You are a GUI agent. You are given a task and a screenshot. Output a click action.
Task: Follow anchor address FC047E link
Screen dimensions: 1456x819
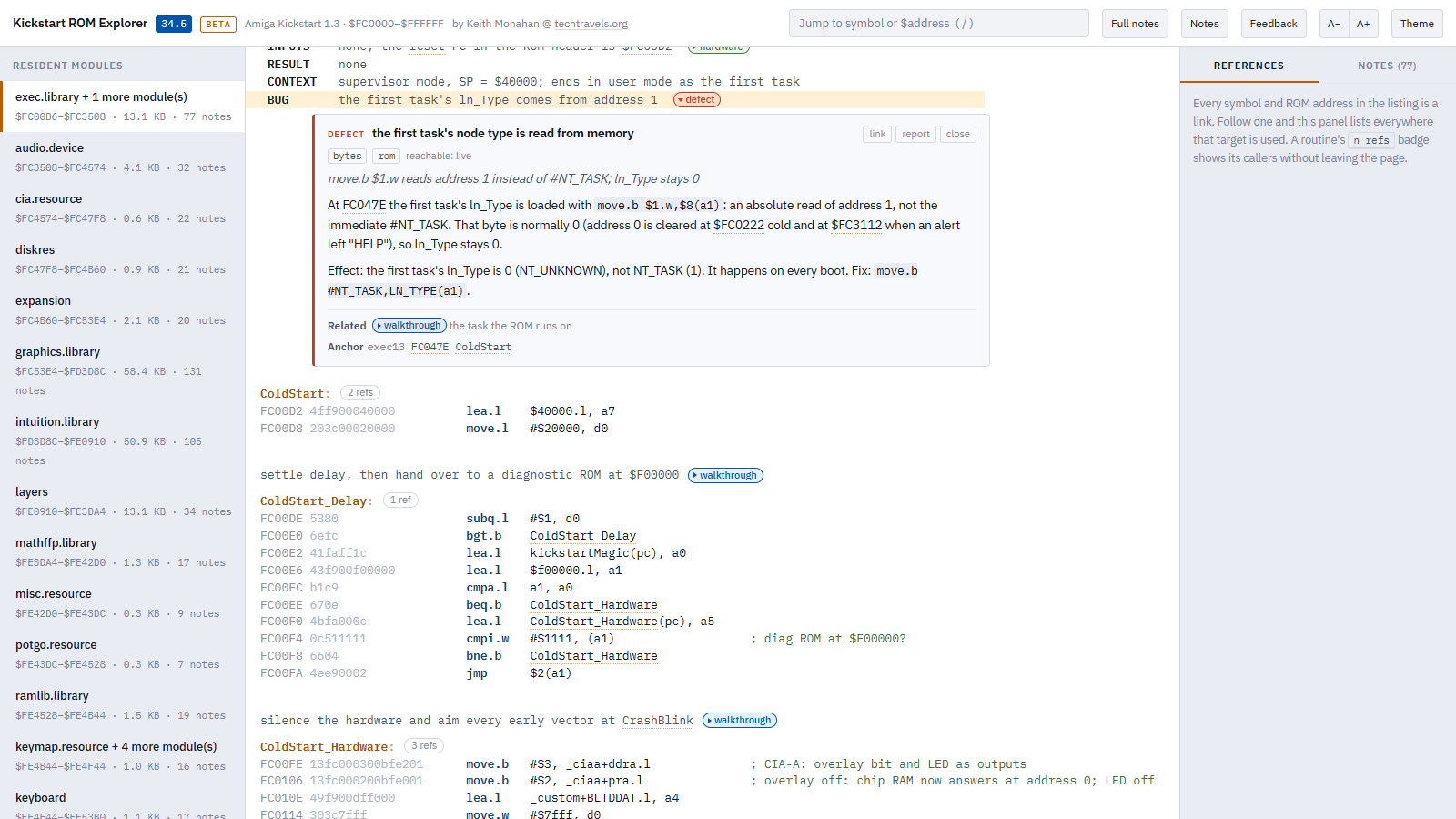[430, 347]
